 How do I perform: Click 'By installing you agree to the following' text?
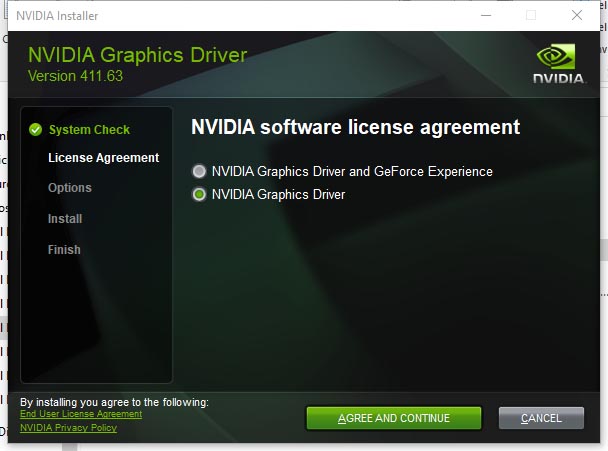114,402
